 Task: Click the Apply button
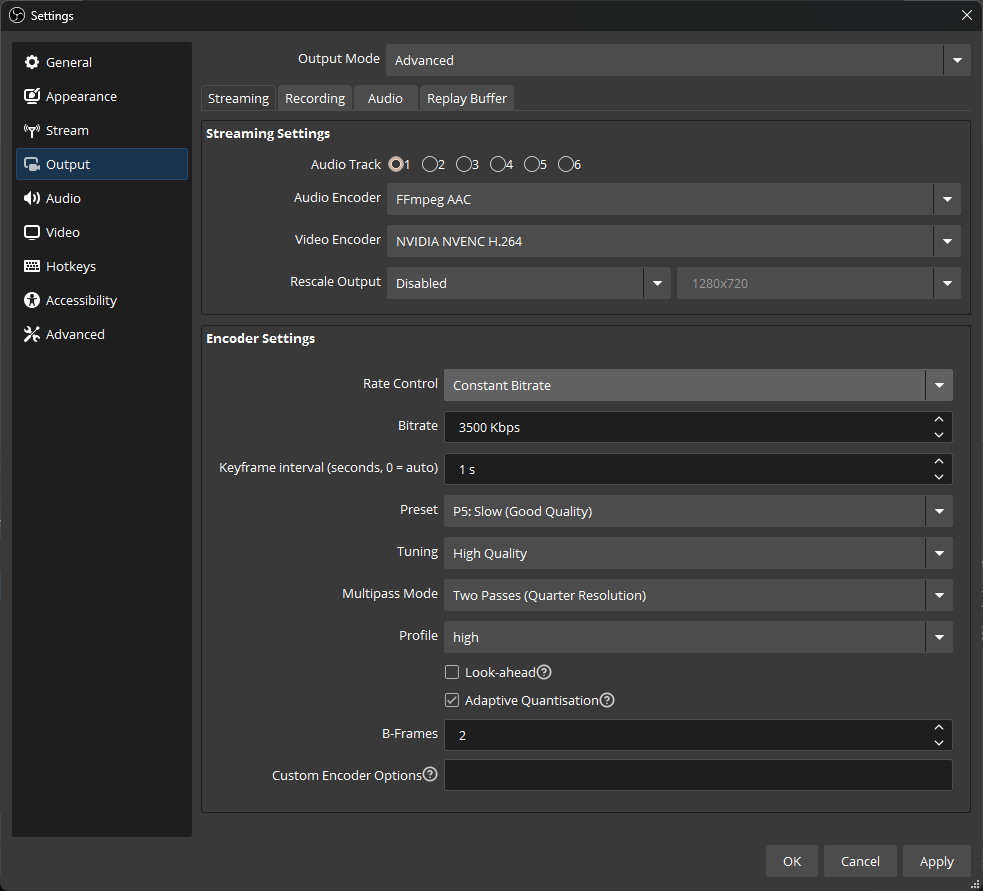coord(937,861)
